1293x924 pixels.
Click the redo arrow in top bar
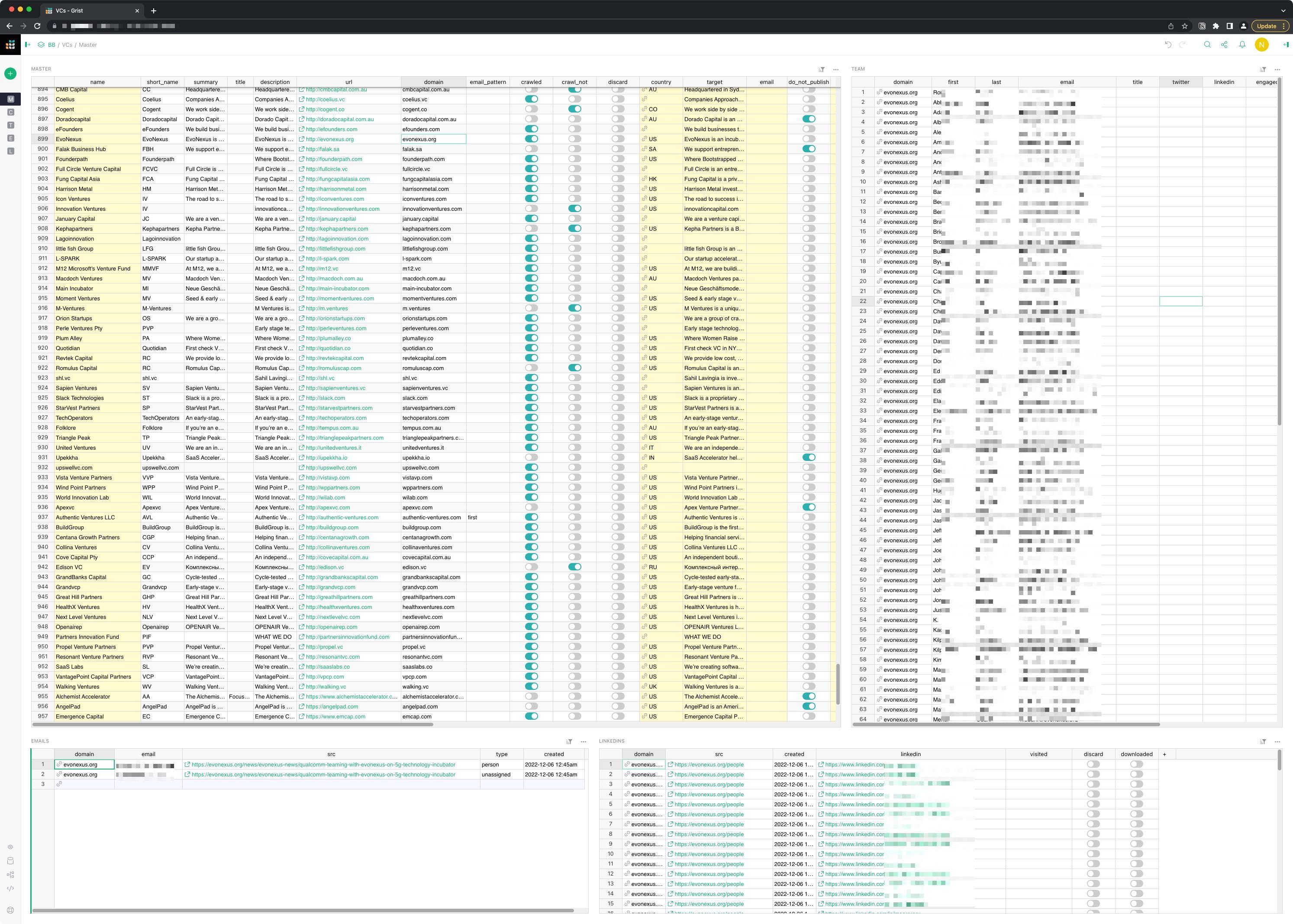[1183, 45]
